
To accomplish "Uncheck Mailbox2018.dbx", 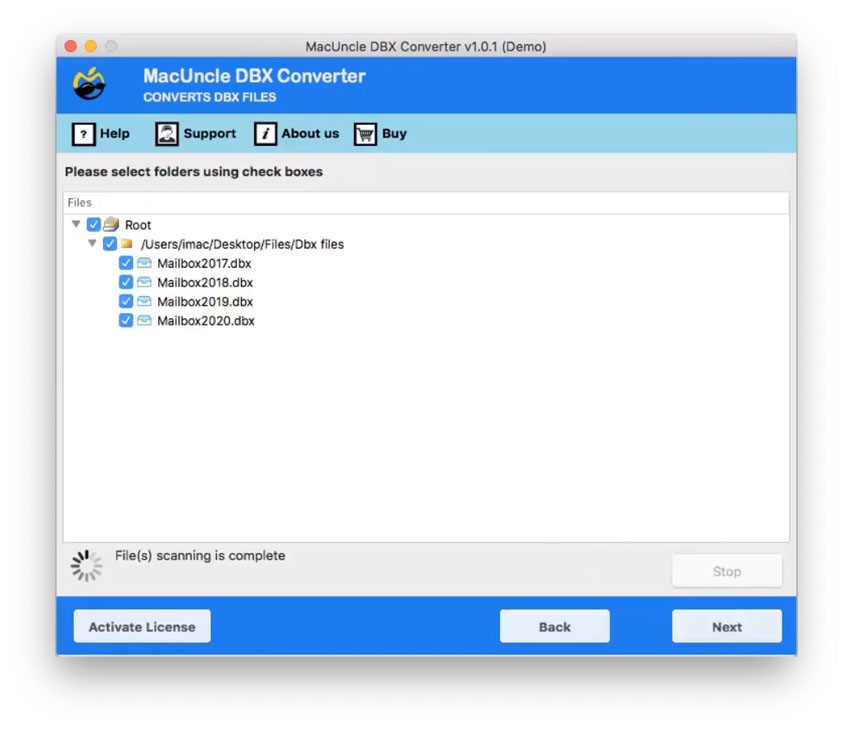I will [126, 282].
